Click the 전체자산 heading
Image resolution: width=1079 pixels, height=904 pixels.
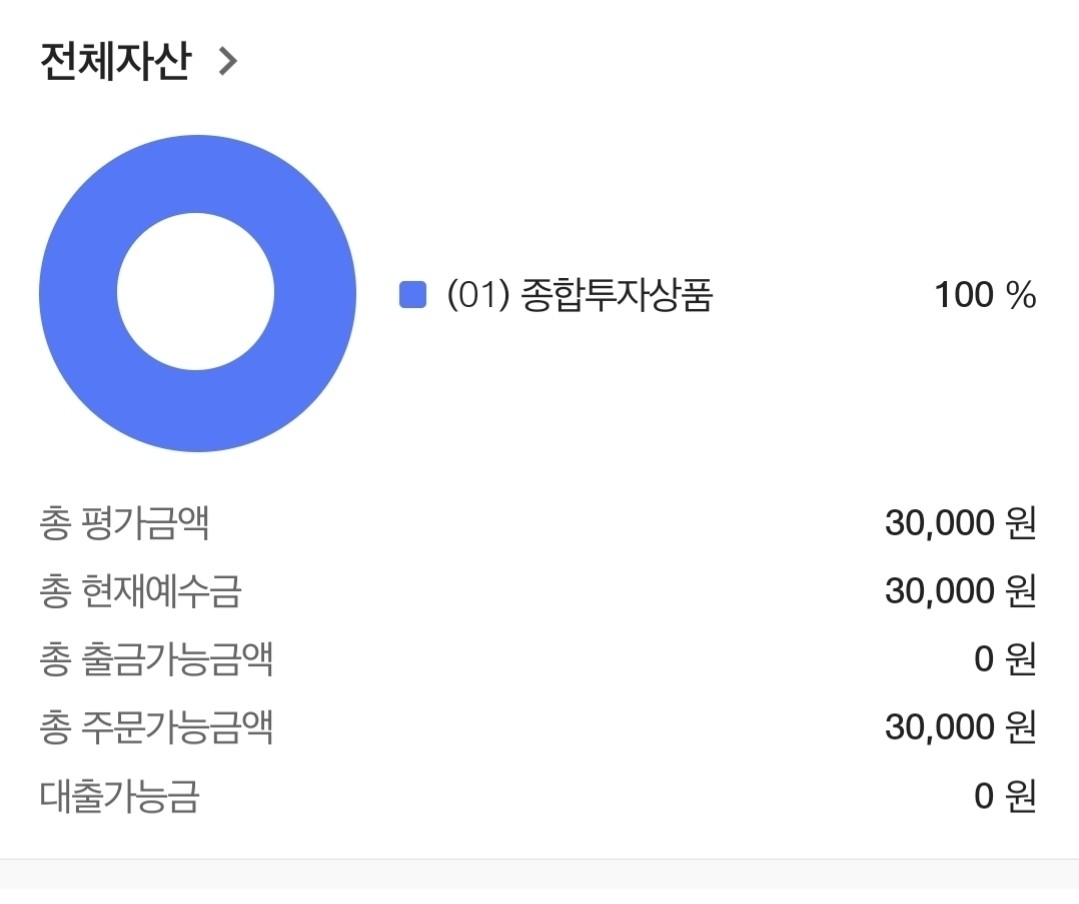(115, 61)
